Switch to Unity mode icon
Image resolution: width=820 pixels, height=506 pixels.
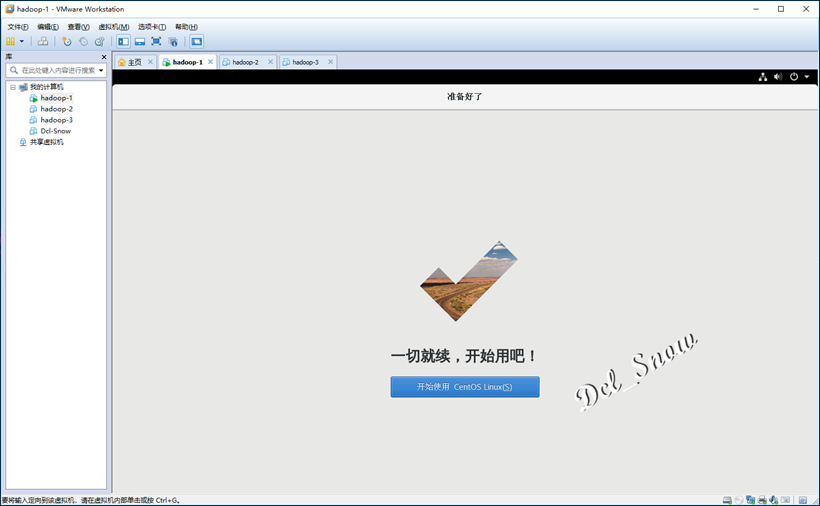click(x=173, y=41)
